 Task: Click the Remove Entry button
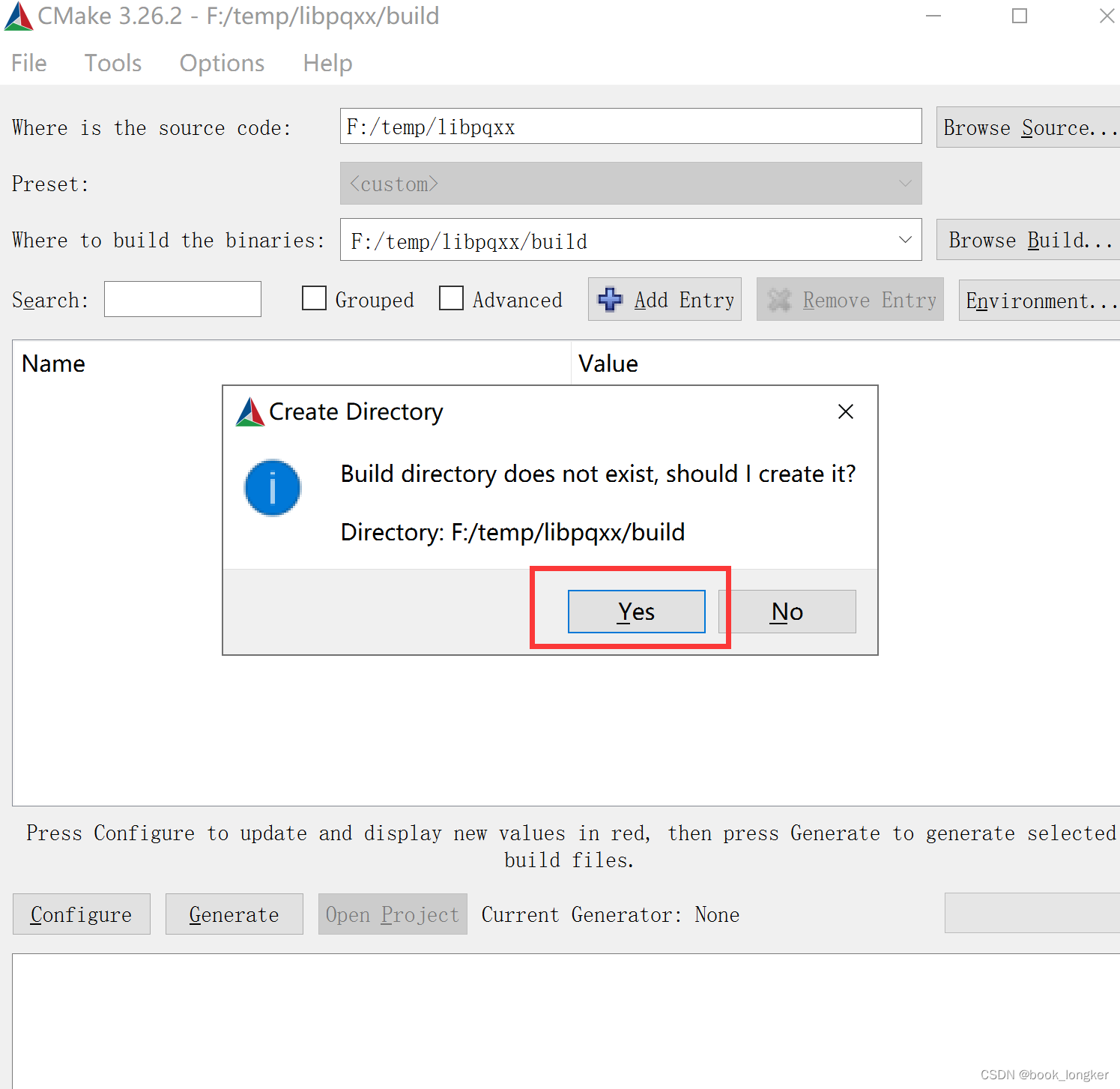[x=850, y=300]
